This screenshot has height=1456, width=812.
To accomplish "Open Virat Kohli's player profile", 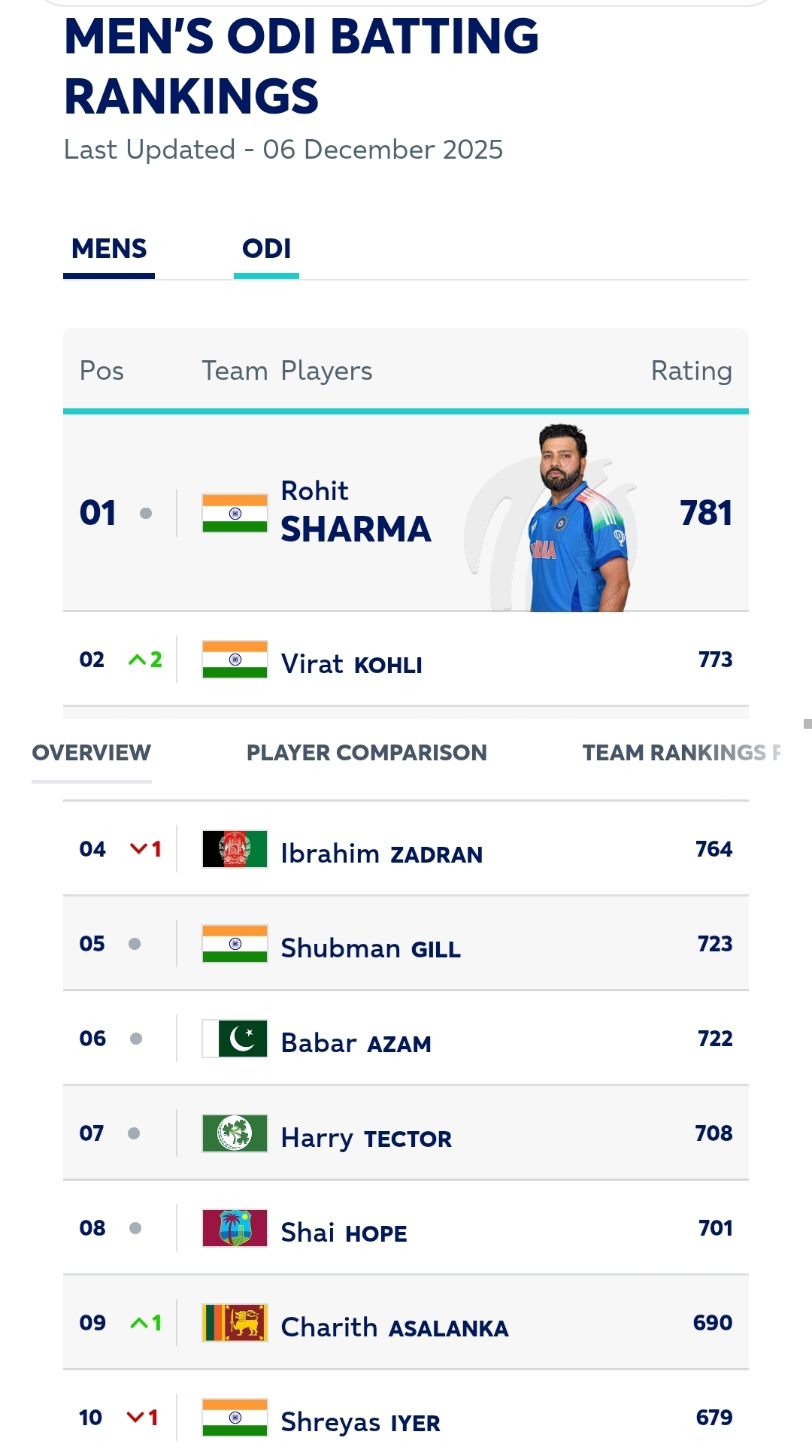I will click(x=351, y=663).
